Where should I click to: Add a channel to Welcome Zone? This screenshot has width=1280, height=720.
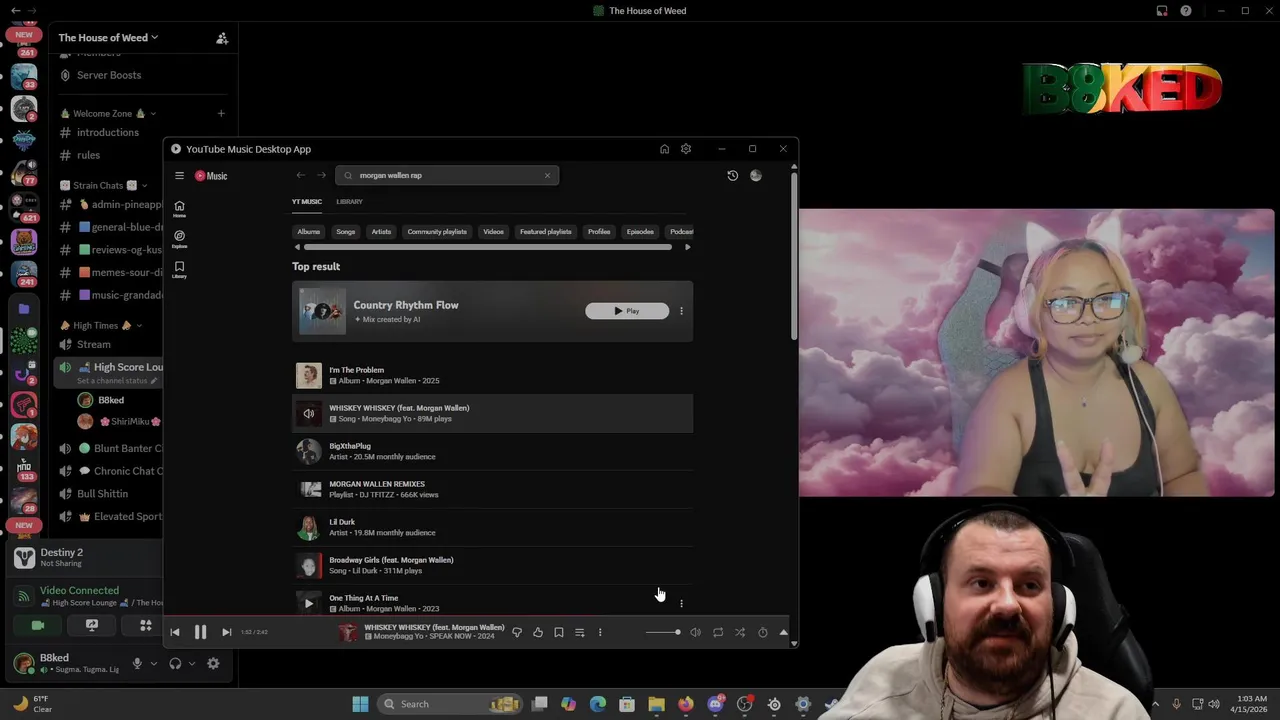(x=221, y=113)
